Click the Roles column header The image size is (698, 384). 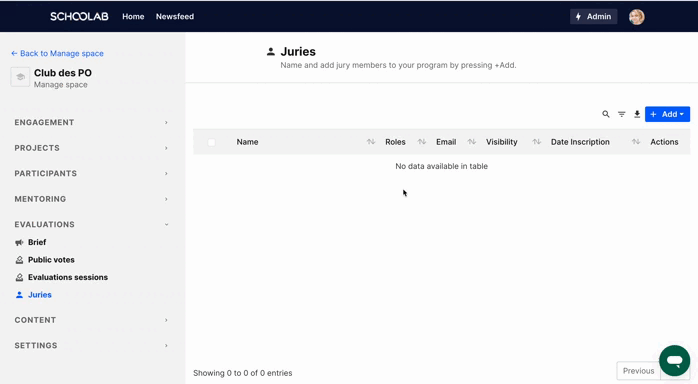click(395, 142)
